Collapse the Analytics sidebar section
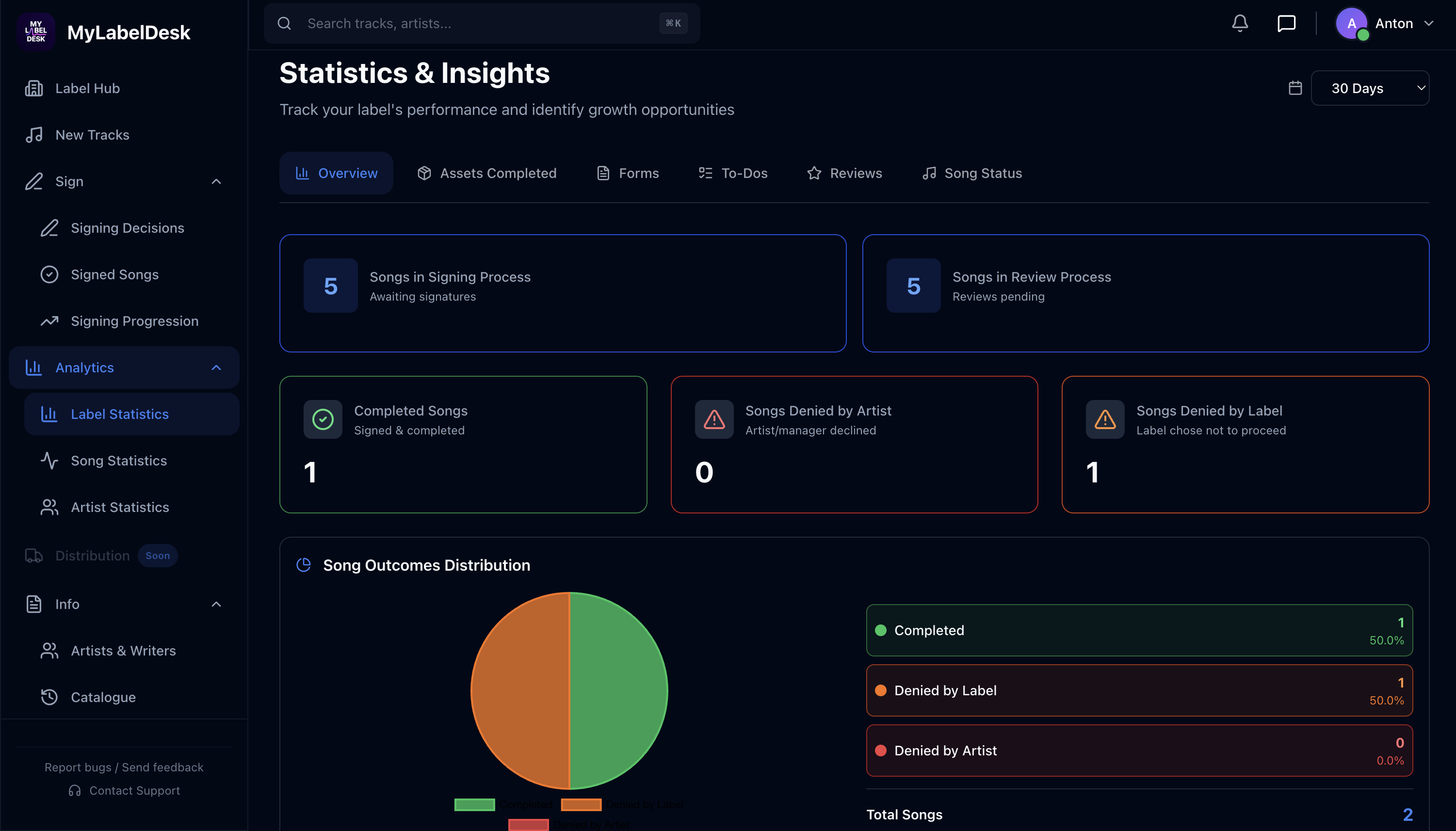Viewport: 1456px width, 831px height. click(216, 368)
